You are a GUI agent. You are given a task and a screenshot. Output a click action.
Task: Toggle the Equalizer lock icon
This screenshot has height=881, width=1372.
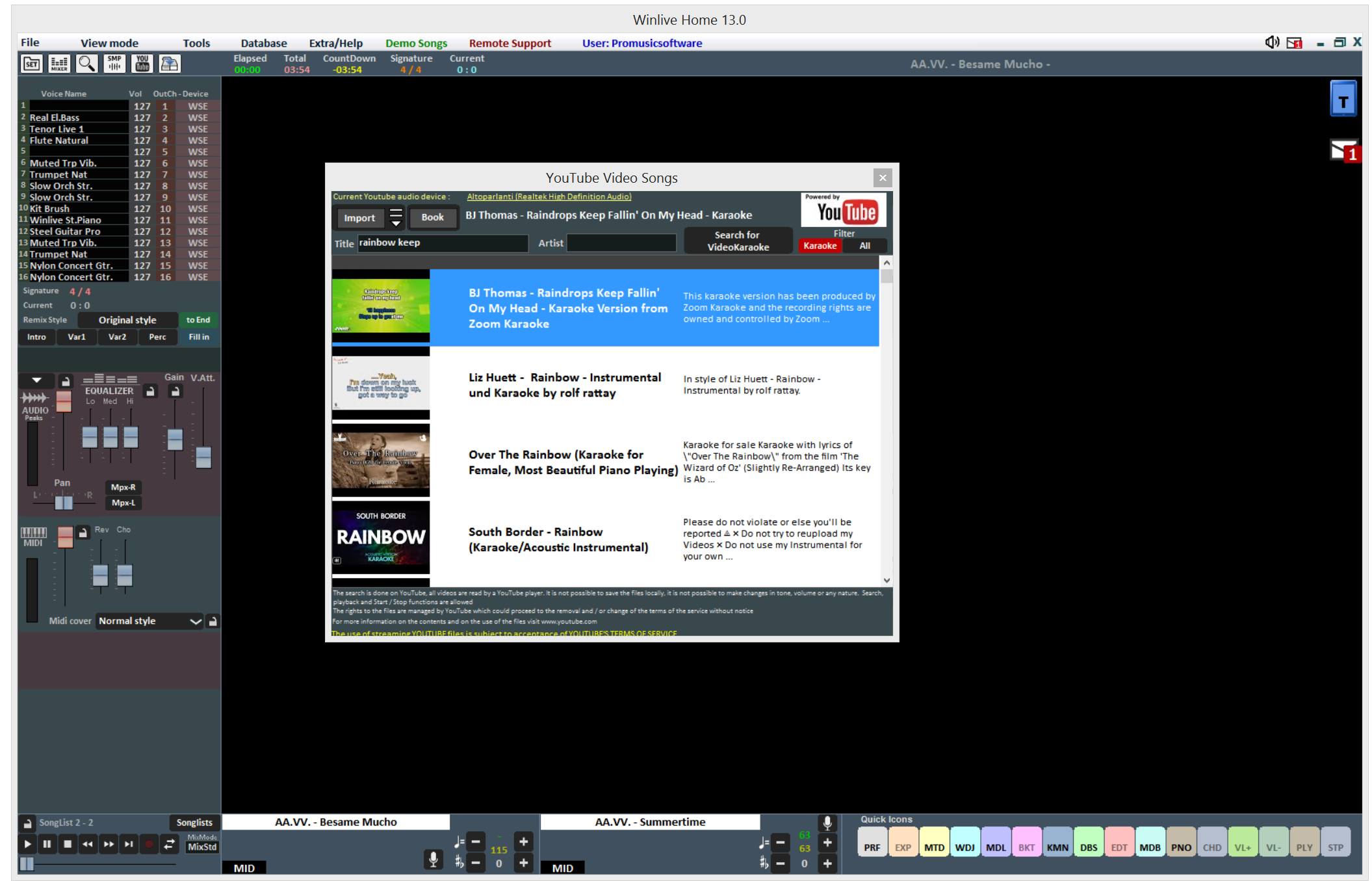[x=150, y=391]
